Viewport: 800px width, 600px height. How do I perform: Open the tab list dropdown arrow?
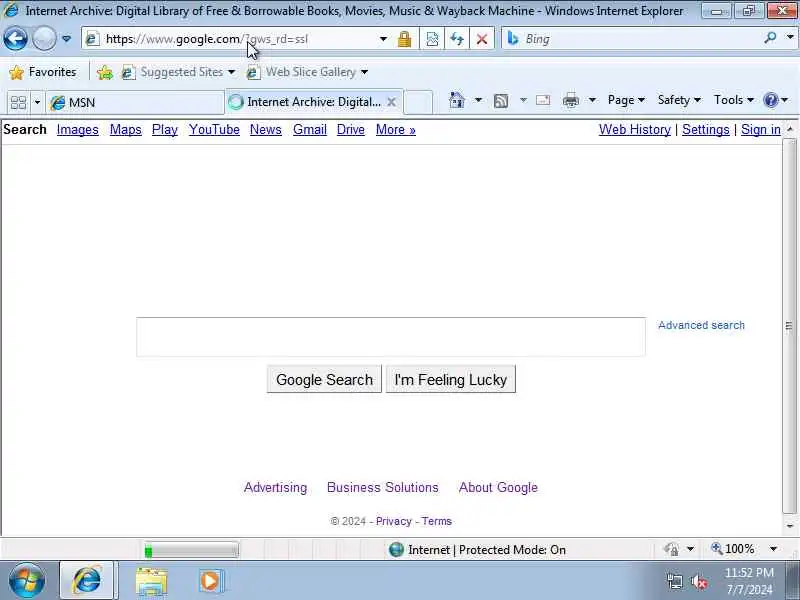tap(37, 103)
